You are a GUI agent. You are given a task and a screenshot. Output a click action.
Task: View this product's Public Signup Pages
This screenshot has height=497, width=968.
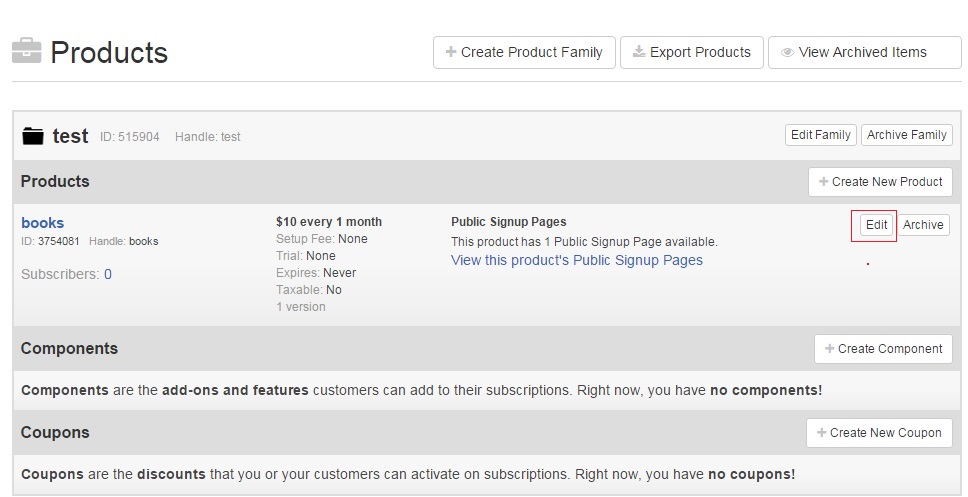pos(577,261)
